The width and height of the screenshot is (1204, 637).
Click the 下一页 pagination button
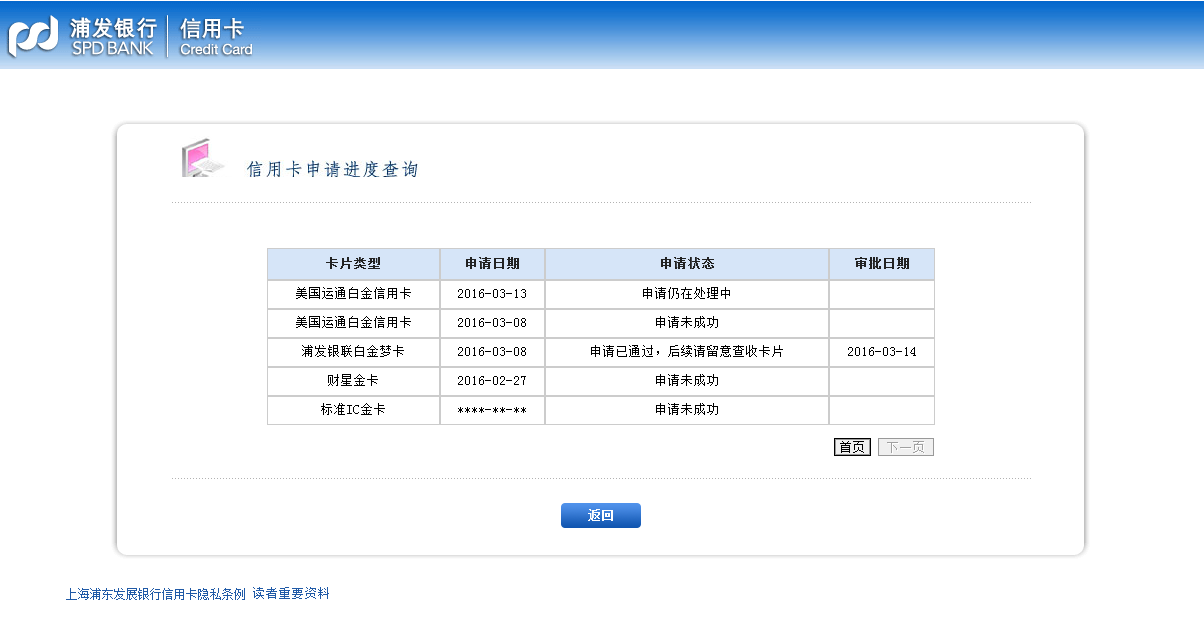tap(906, 447)
